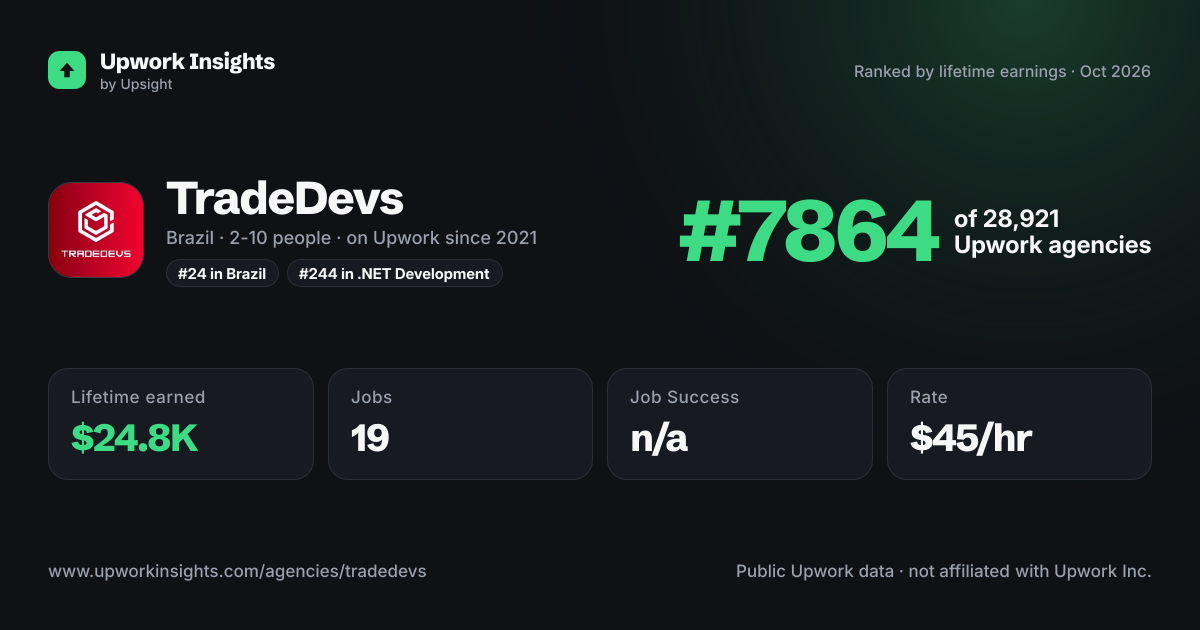
Task: Click "Public Upwork data · not affiliated" disclaimer
Action: click(x=944, y=571)
